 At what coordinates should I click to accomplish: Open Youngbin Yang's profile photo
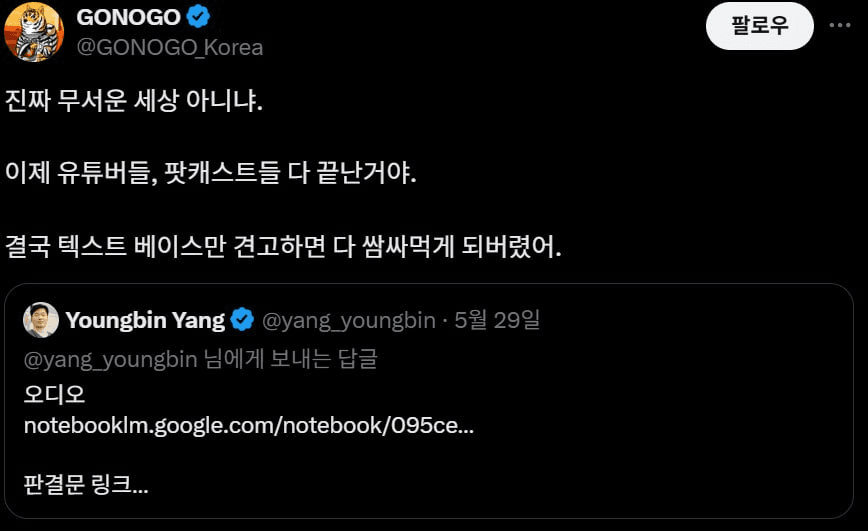tap(41, 320)
